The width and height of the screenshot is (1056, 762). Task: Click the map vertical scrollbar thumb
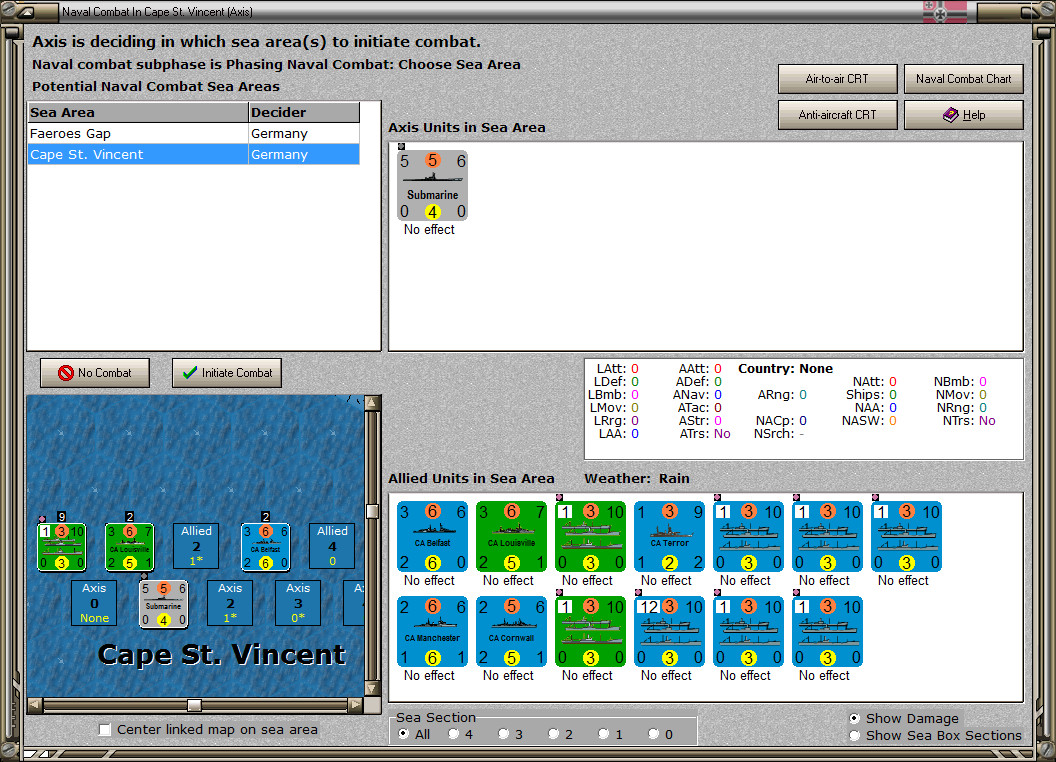point(372,511)
